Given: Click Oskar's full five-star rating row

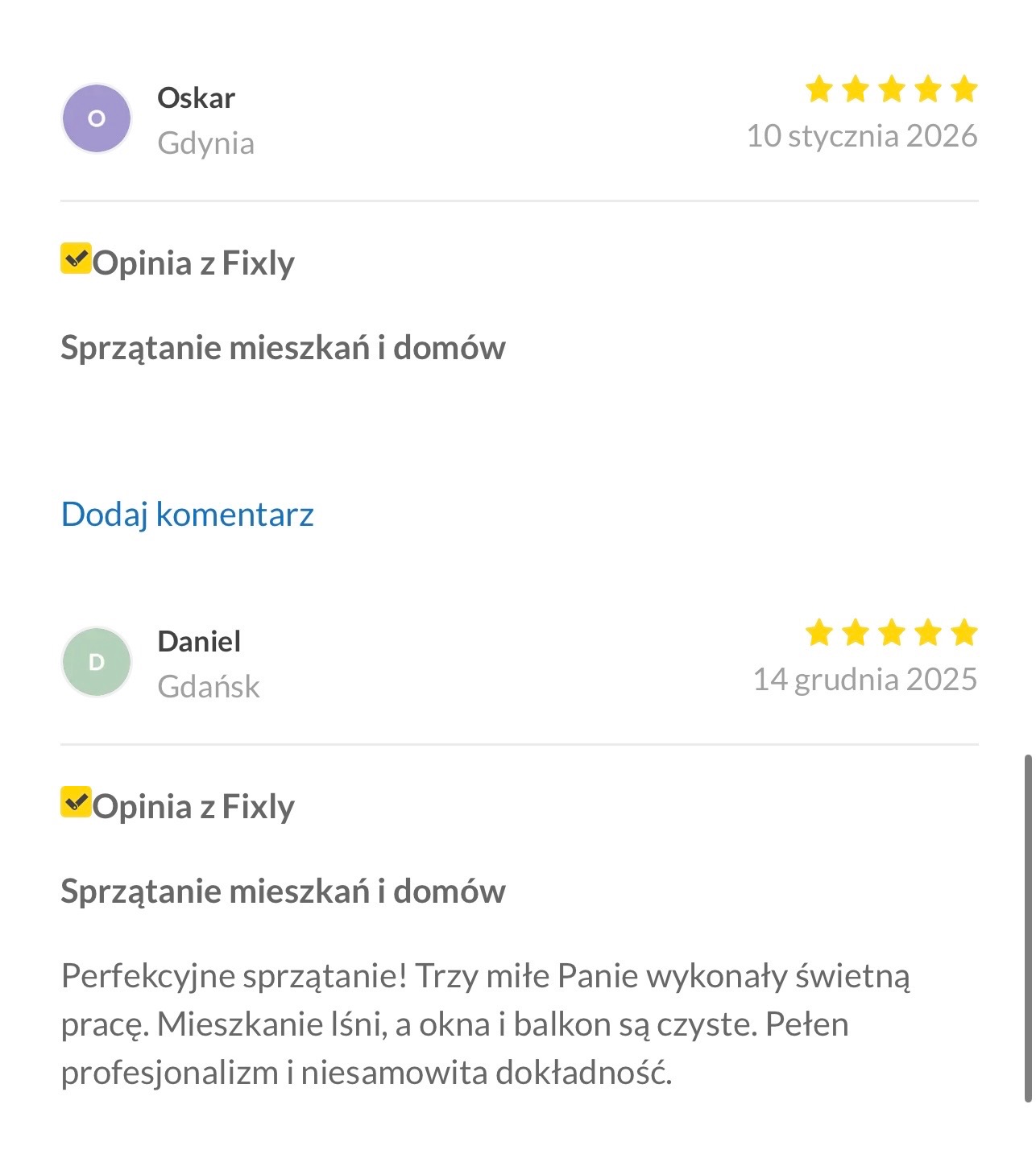Looking at the screenshot, I should tap(890, 89).
